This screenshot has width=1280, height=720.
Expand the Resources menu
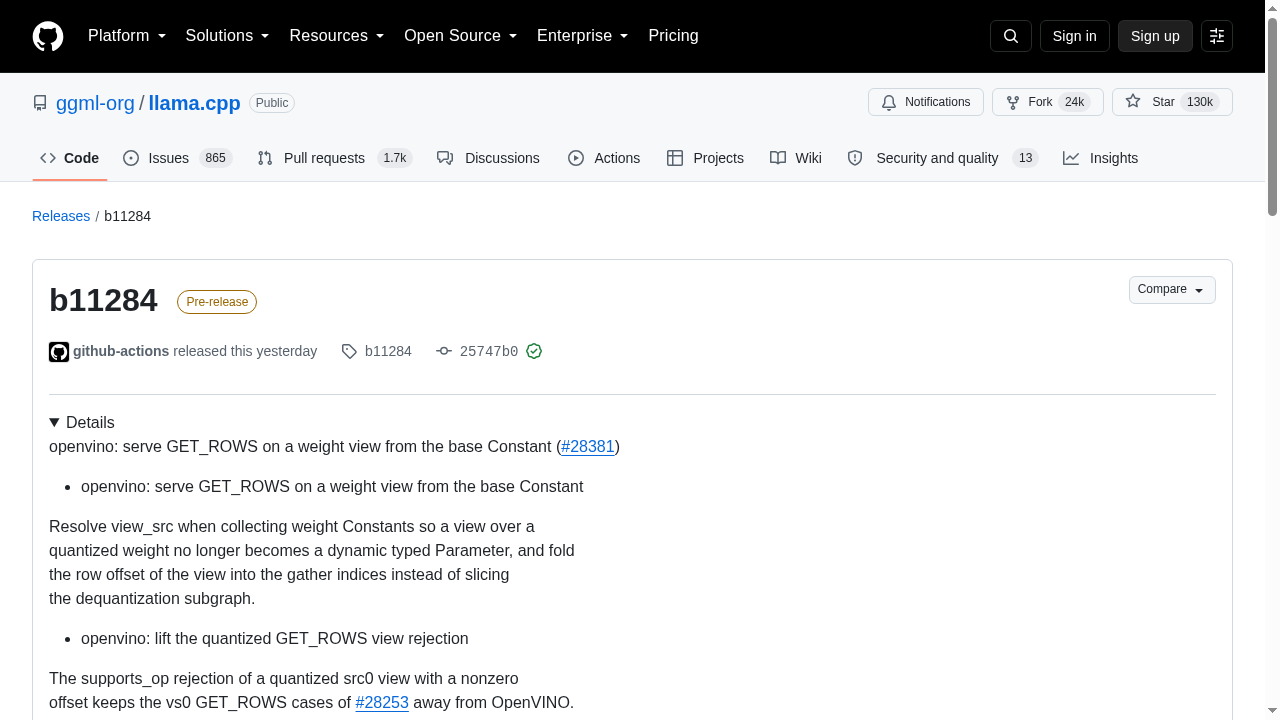point(337,36)
